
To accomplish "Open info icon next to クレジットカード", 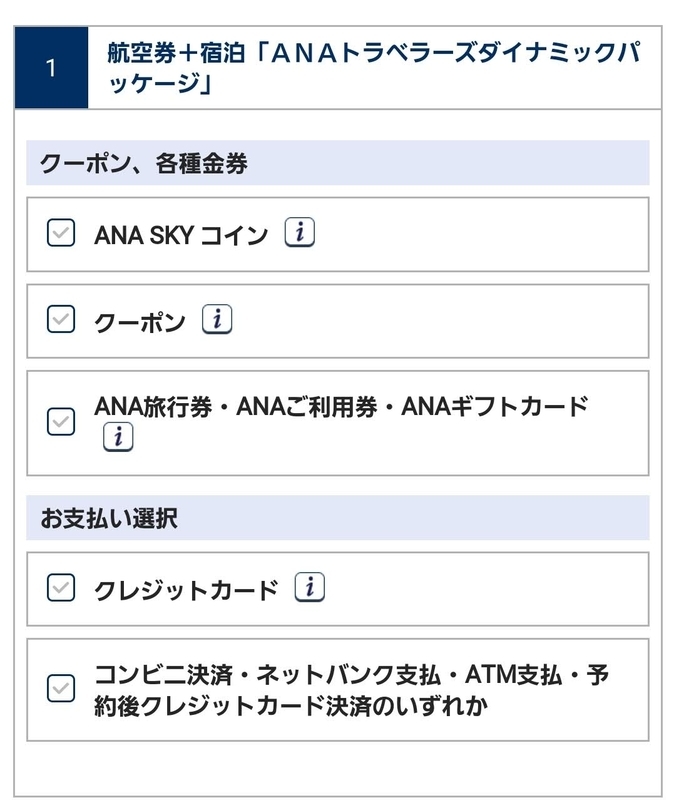I will tap(309, 587).
